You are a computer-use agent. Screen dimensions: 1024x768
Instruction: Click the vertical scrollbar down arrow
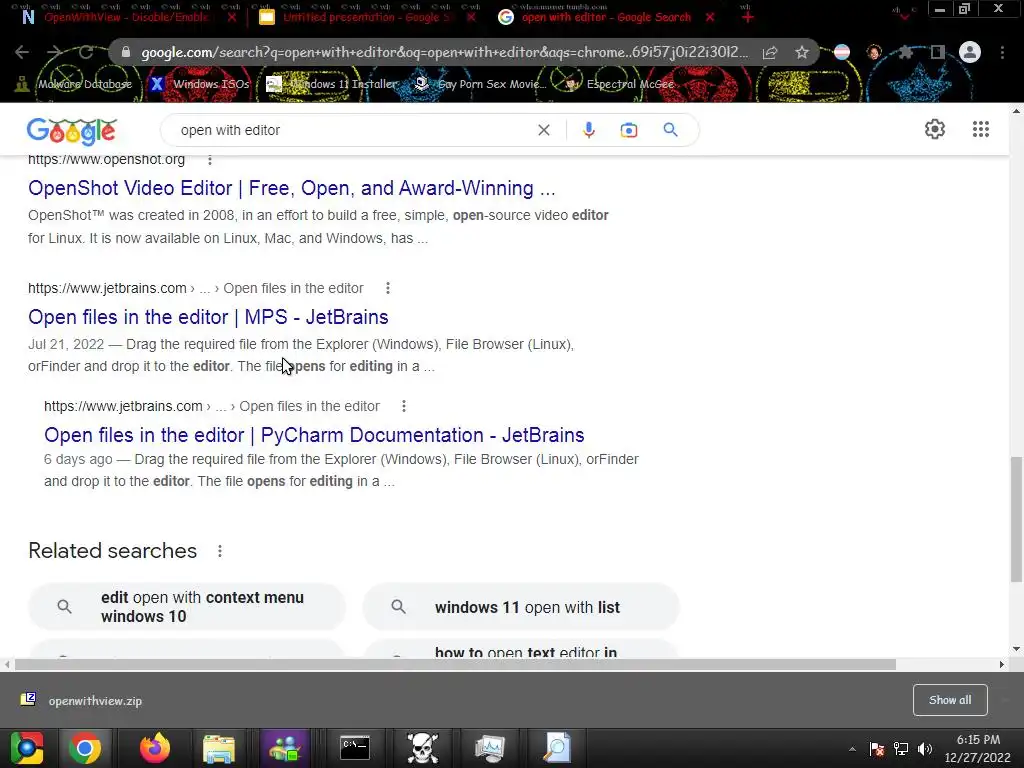[1016, 649]
